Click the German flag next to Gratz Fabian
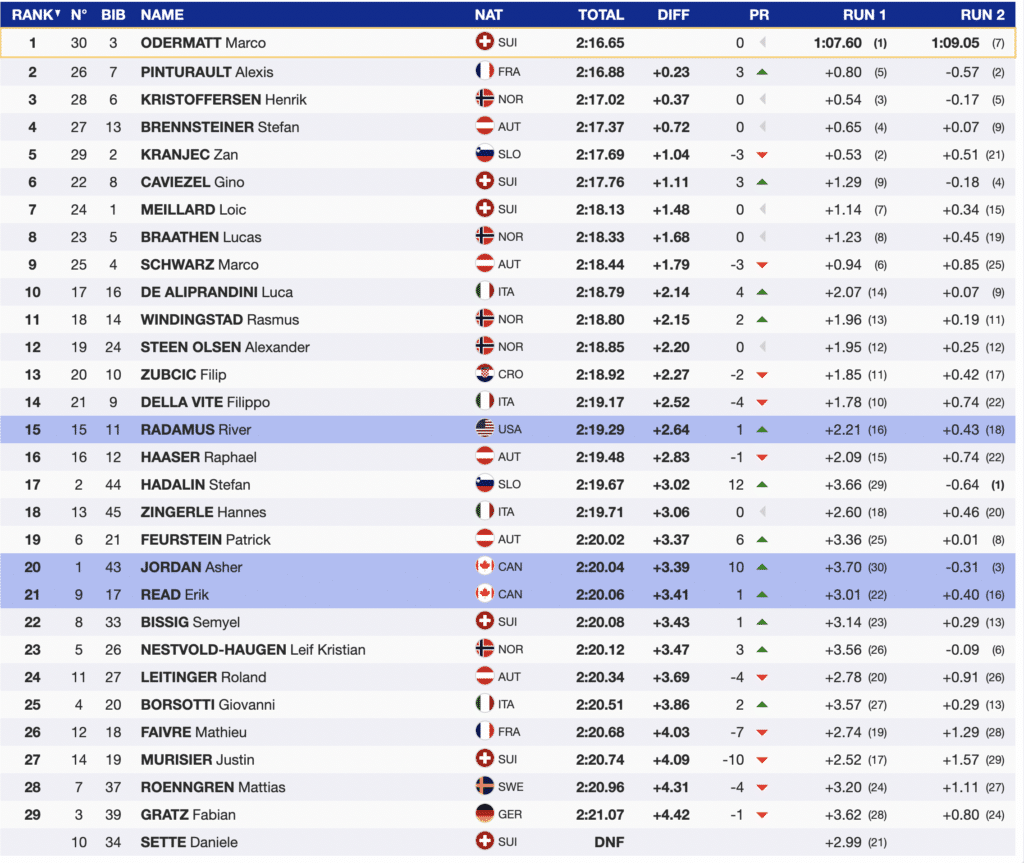This screenshot has height=863, width=1024. point(484,815)
